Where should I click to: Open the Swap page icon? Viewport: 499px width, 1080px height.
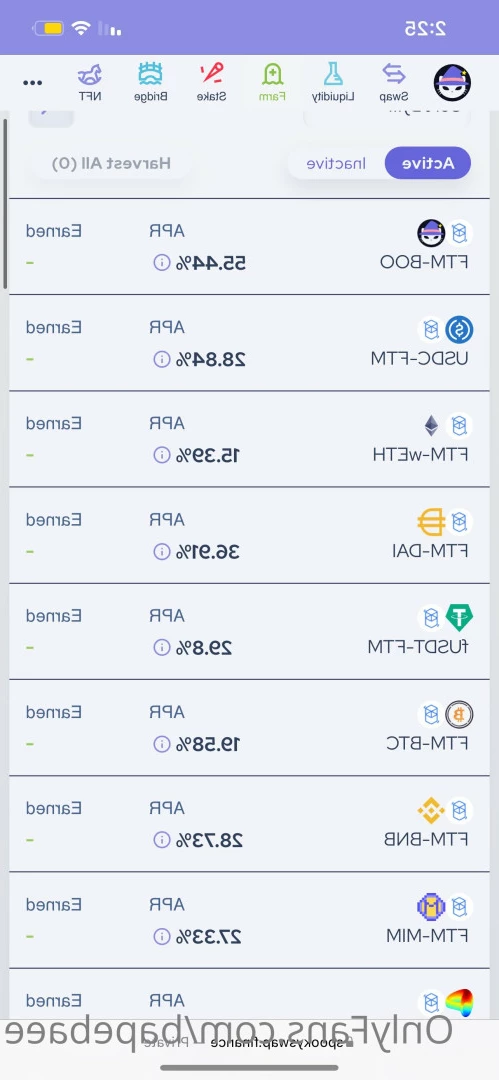pyautogui.click(x=394, y=74)
